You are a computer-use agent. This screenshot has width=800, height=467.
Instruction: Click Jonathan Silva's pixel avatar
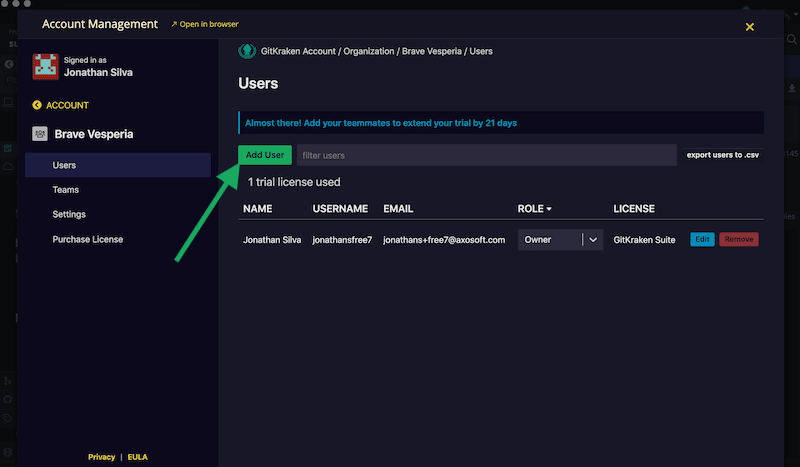click(45, 66)
